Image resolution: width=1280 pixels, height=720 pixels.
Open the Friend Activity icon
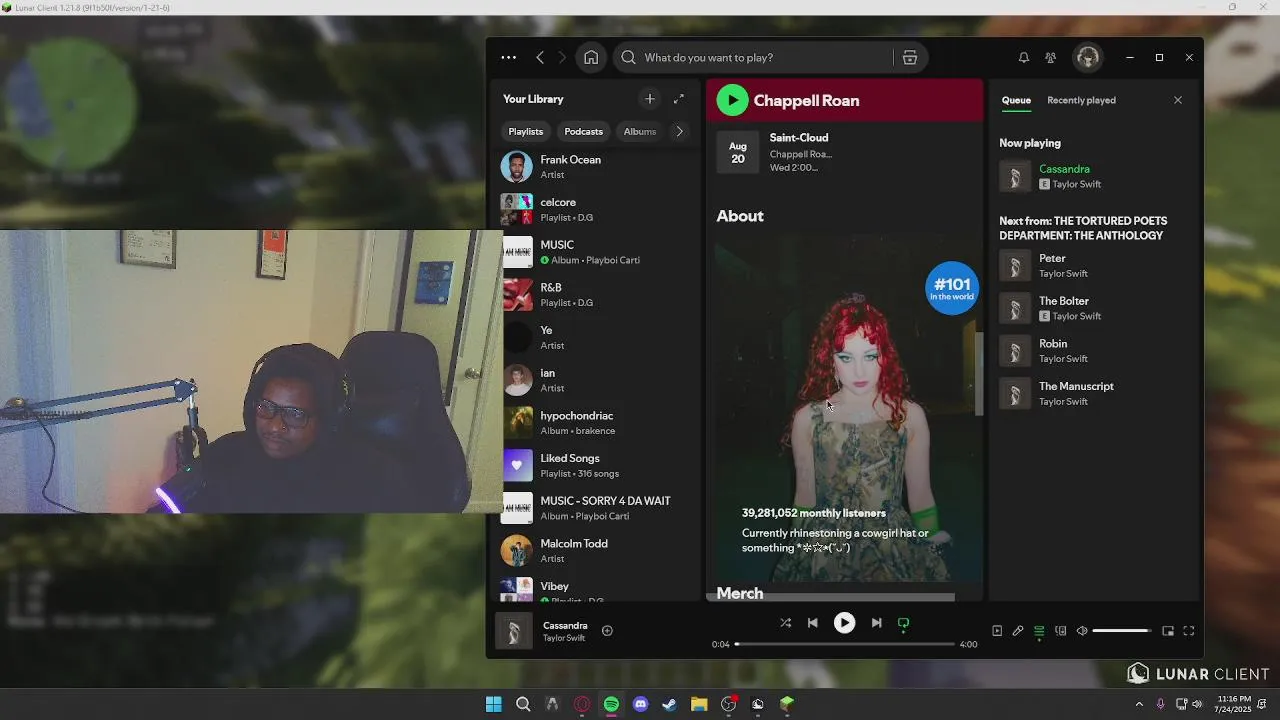1050,57
